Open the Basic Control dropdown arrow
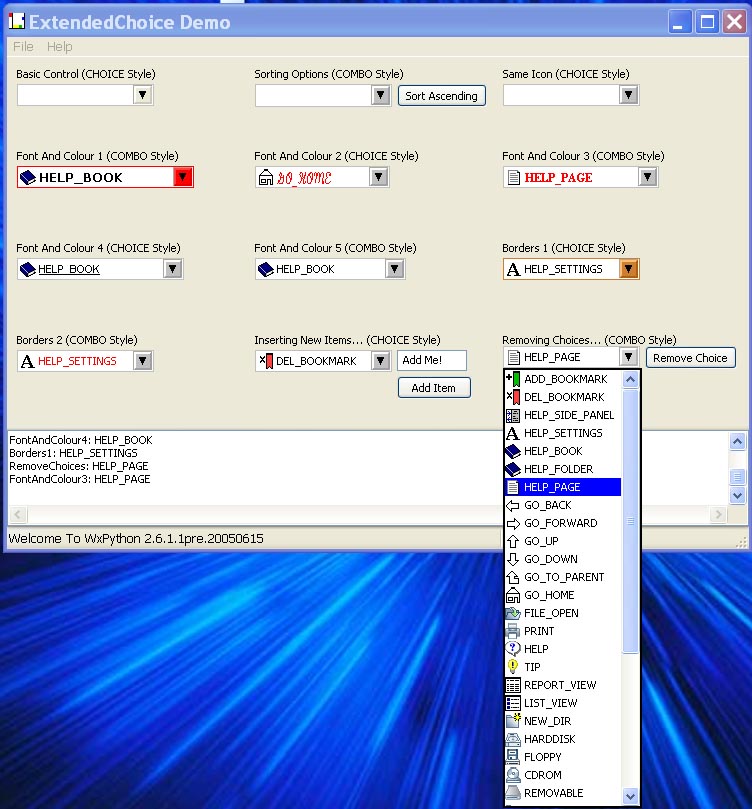This screenshot has height=809, width=752. (x=143, y=95)
